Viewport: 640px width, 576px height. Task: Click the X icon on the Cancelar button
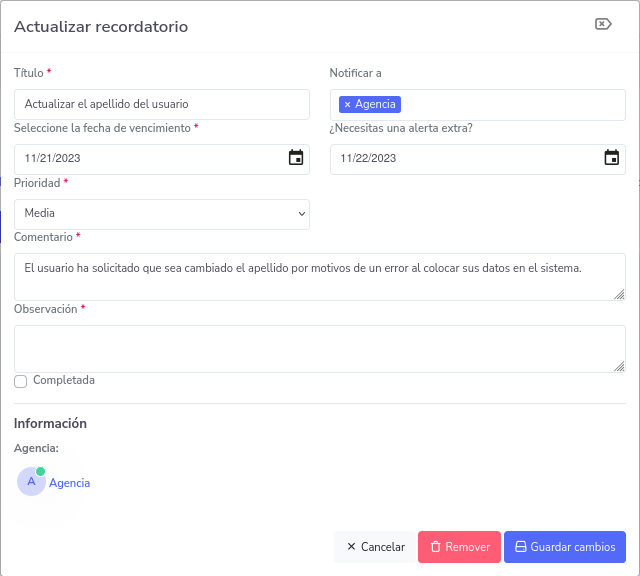coord(351,547)
